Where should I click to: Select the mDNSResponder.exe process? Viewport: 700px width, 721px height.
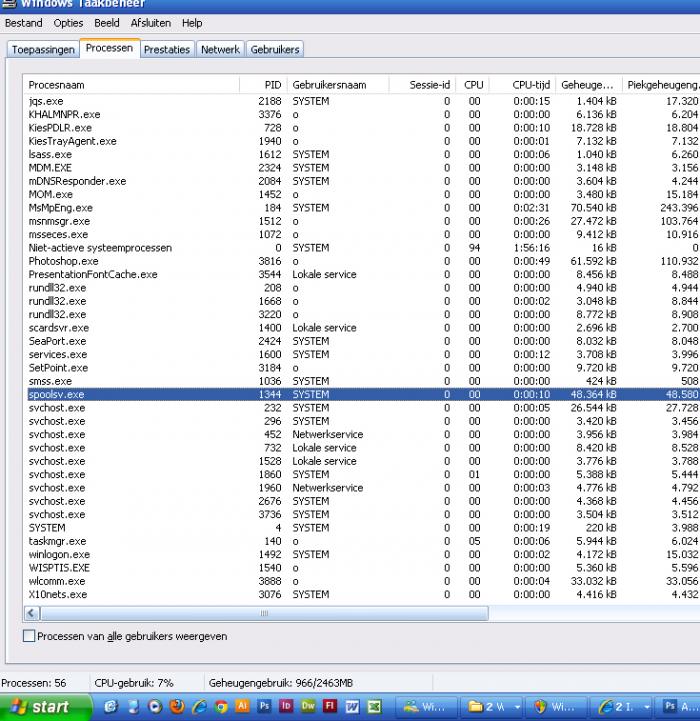[363, 181]
